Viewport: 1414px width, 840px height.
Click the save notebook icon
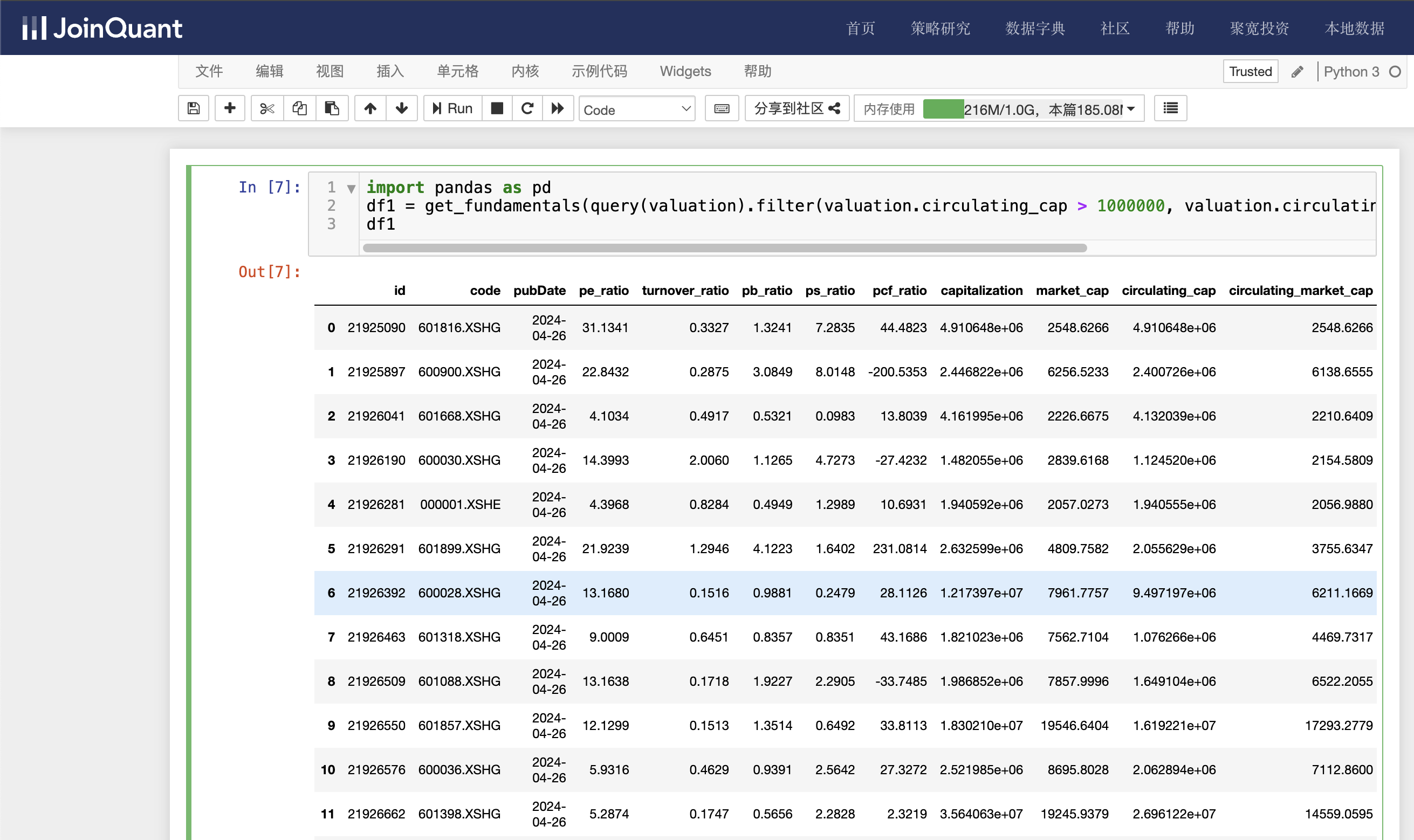click(x=194, y=108)
